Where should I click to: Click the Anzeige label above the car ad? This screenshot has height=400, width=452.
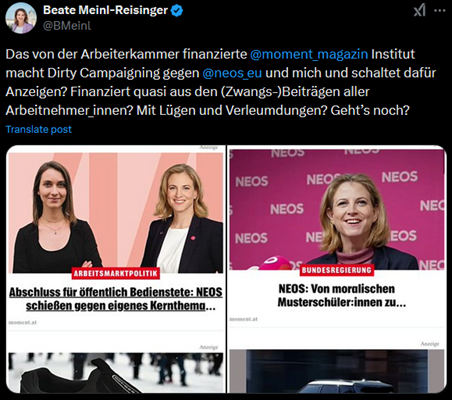coord(430,344)
